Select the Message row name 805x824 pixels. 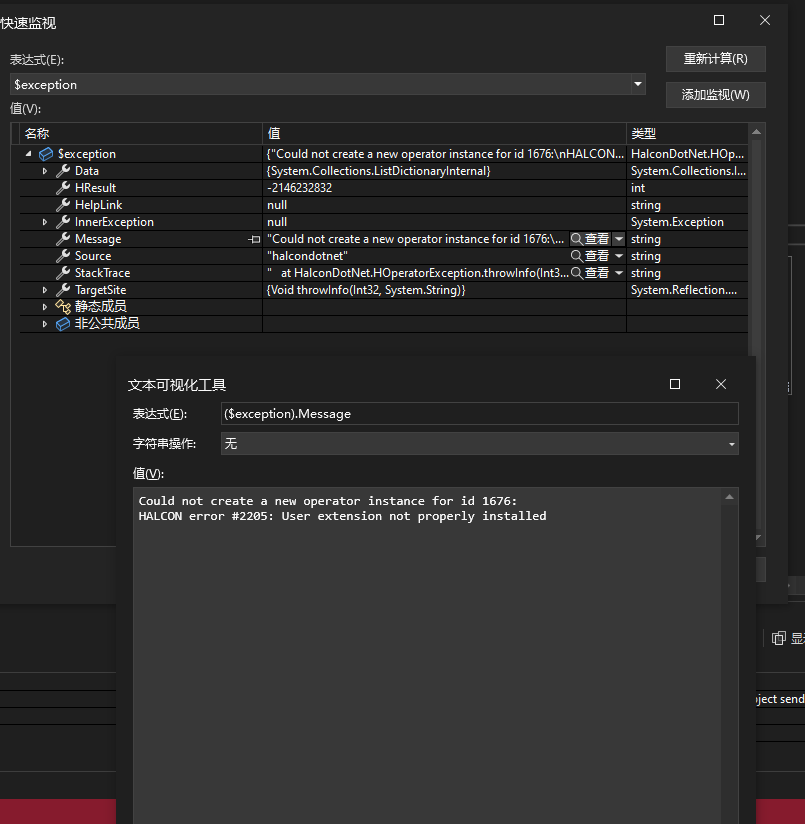pos(98,239)
